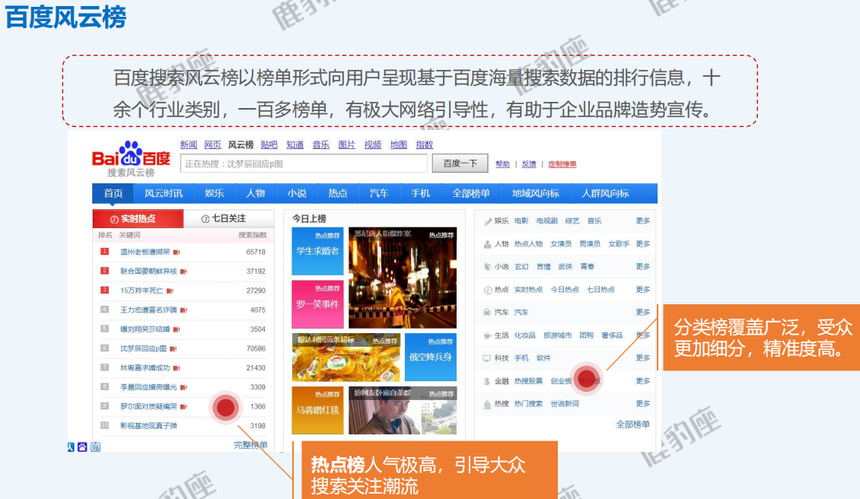
Task: Open the 人群风向标 navigation tab
Action: pyautogui.click(x=606, y=194)
